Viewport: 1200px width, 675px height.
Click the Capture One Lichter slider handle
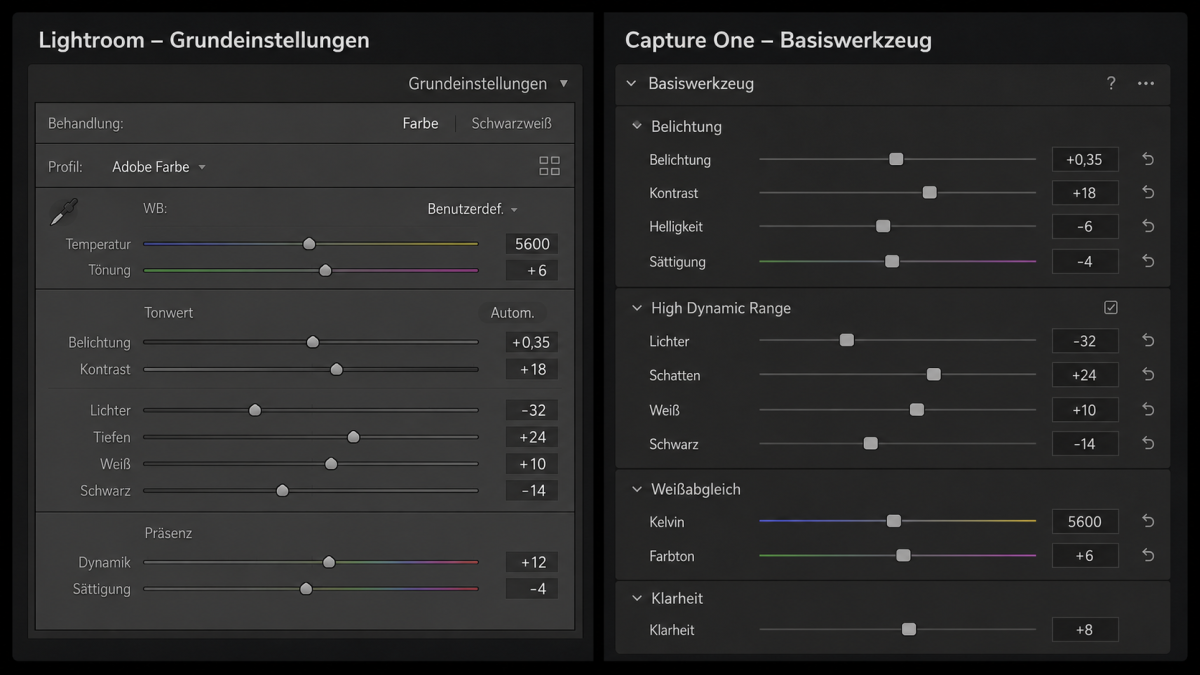coord(847,341)
